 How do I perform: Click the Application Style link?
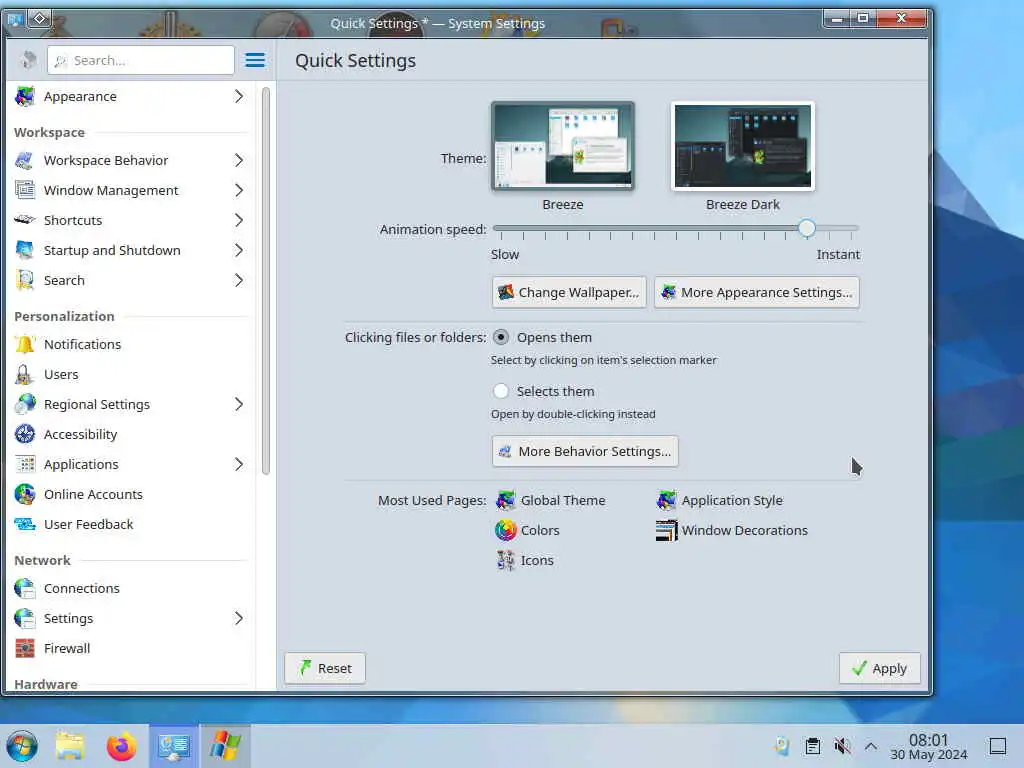pos(732,500)
